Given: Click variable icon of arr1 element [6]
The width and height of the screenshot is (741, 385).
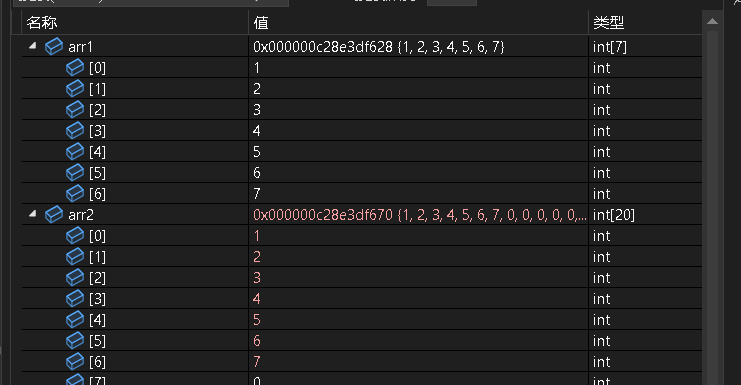Looking at the screenshot, I should tap(75, 193).
